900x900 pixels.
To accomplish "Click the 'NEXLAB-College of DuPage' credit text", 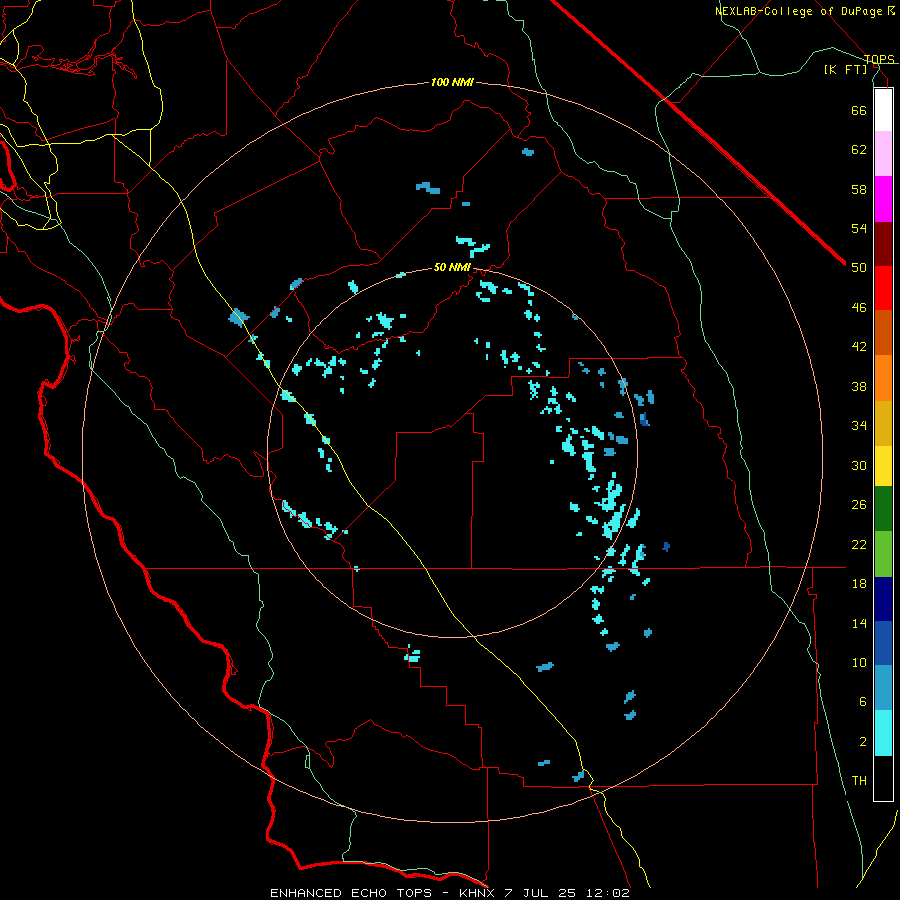I will tap(801, 11).
